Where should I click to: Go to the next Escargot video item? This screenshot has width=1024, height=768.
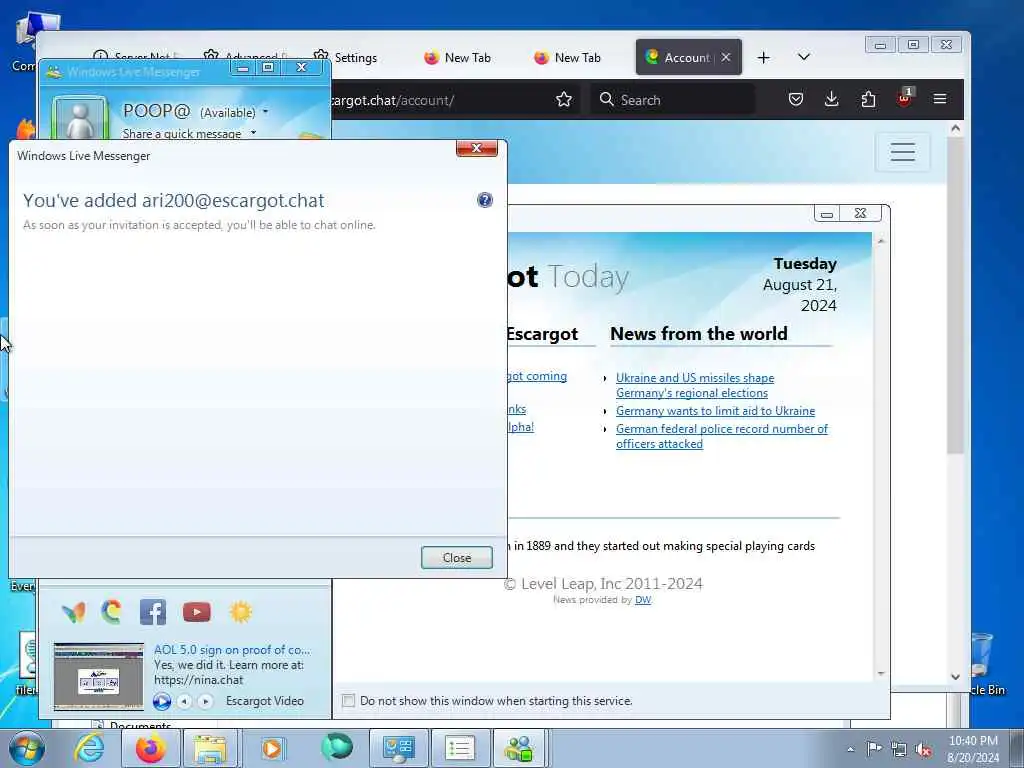pyautogui.click(x=205, y=701)
